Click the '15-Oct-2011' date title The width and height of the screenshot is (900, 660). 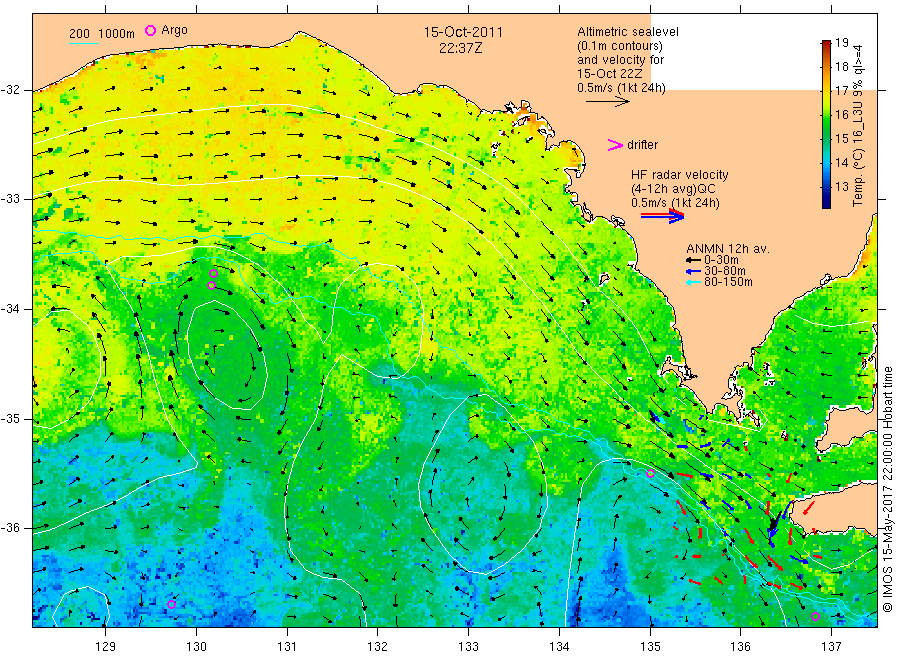tap(463, 32)
